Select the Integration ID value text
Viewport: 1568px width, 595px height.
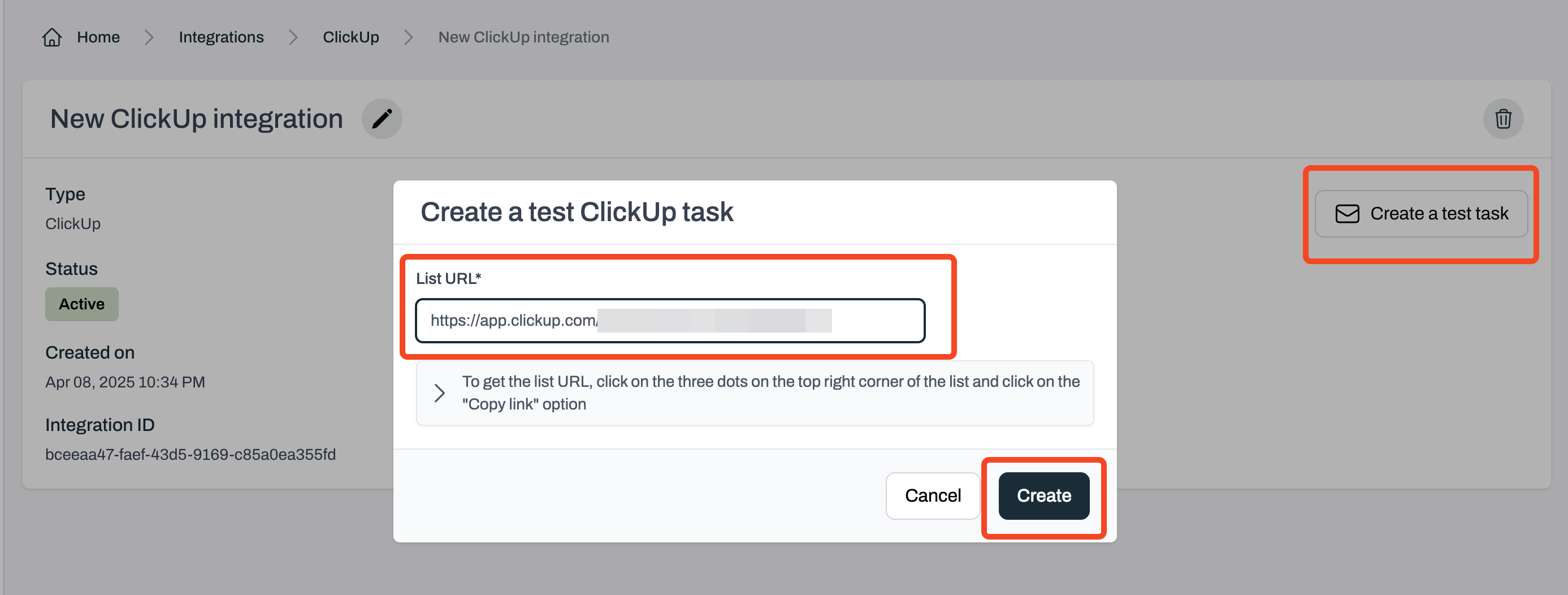pyautogui.click(x=190, y=454)
